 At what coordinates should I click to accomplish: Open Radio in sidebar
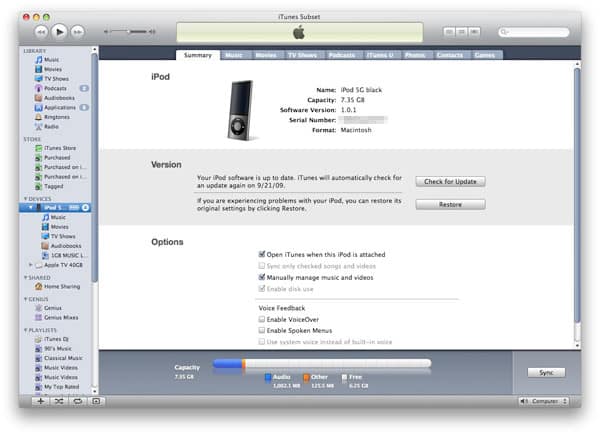pyautogui.click(x=51, y=127)
